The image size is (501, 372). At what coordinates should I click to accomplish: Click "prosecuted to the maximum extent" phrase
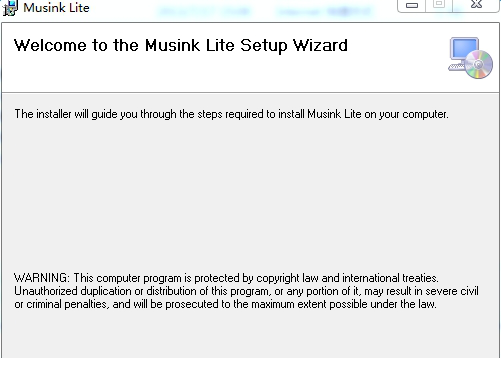click(x=246, y=304)
